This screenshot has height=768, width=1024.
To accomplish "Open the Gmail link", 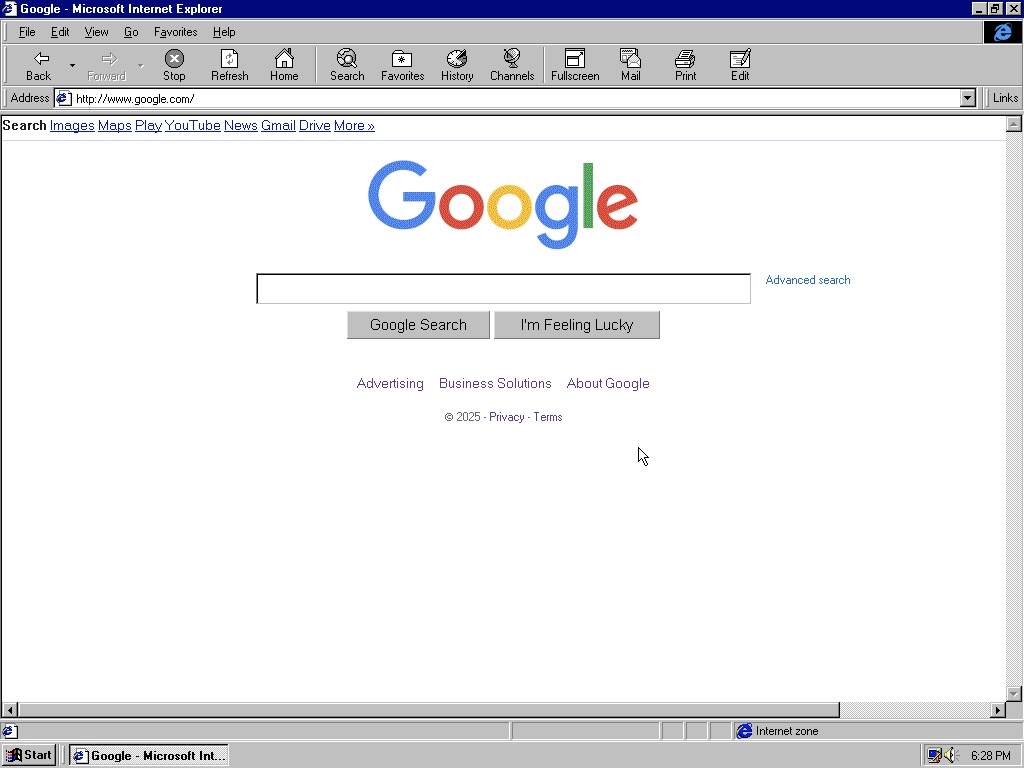I will pyautogui.click(x=278, y=125).
